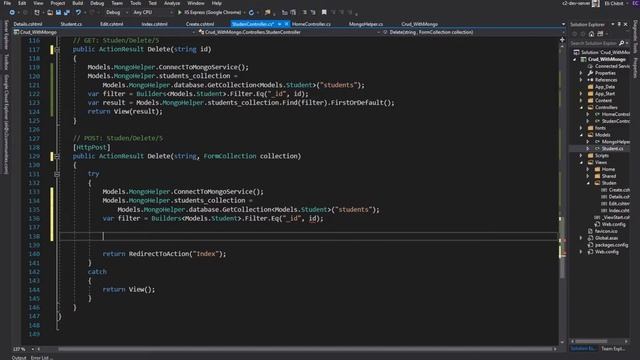Switch to the Edit.cshtml tab
The width and height of the screenshot is (640, 360).
(x=111, y=24)
